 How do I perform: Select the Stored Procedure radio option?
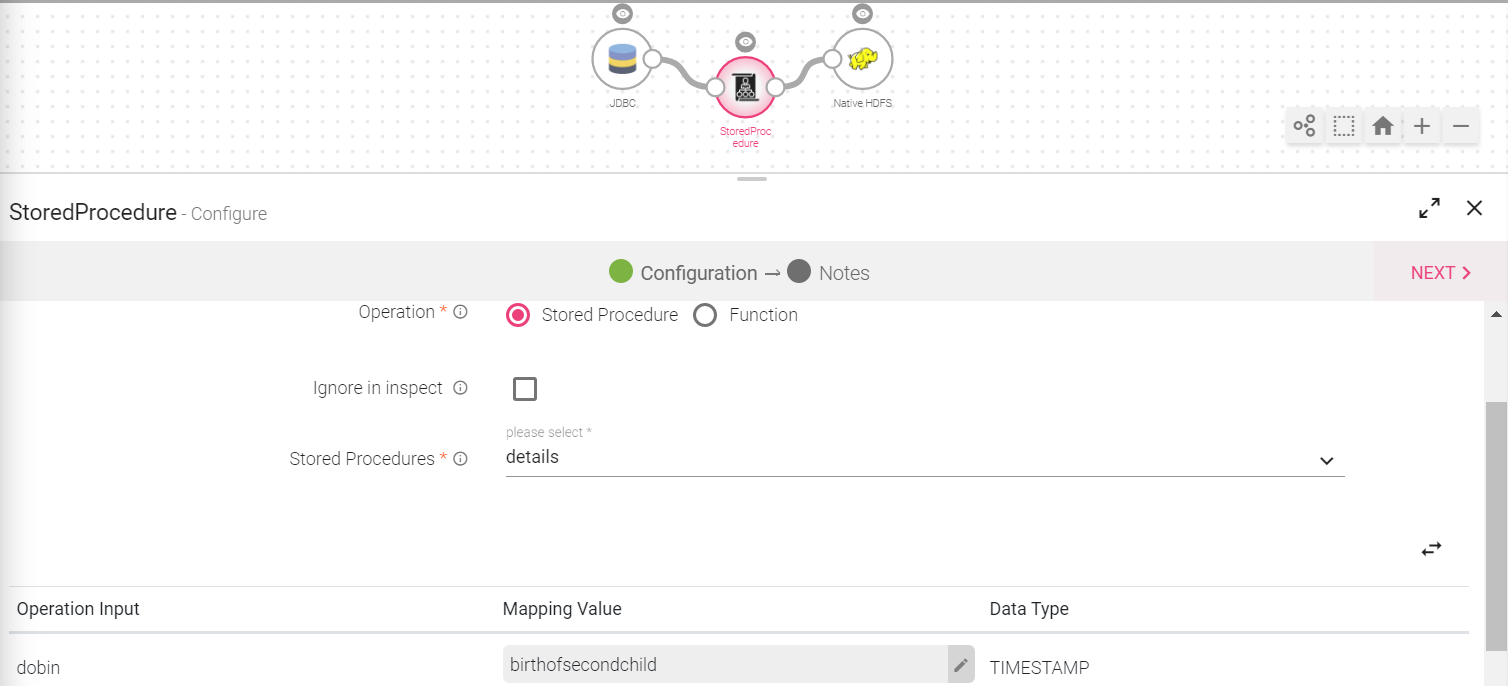coord(518,315)
